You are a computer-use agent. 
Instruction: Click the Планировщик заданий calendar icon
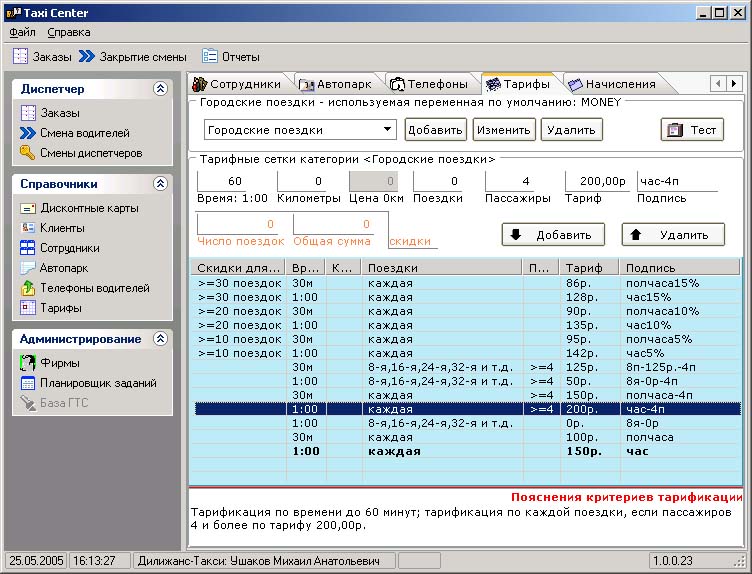(x=28, y=383)
